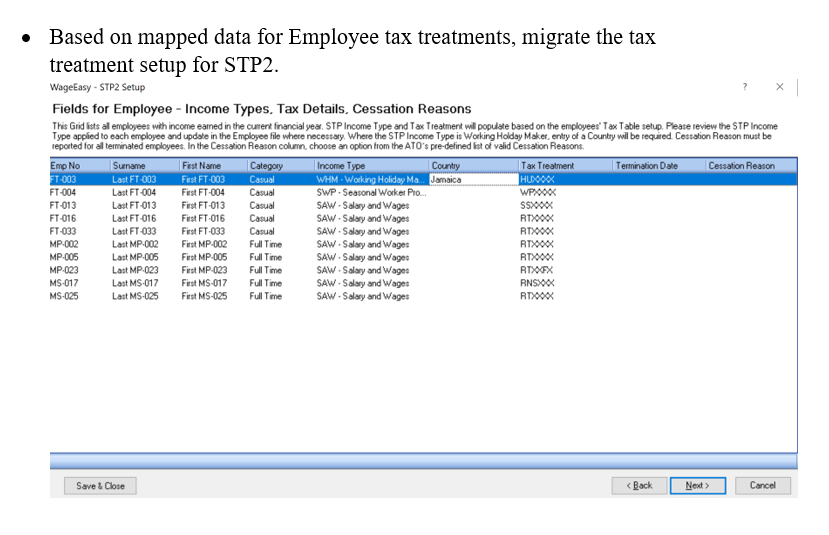Click Full Time category for MP-023
Viewport: 829px width, 535px height.
(x=265, y=270)
